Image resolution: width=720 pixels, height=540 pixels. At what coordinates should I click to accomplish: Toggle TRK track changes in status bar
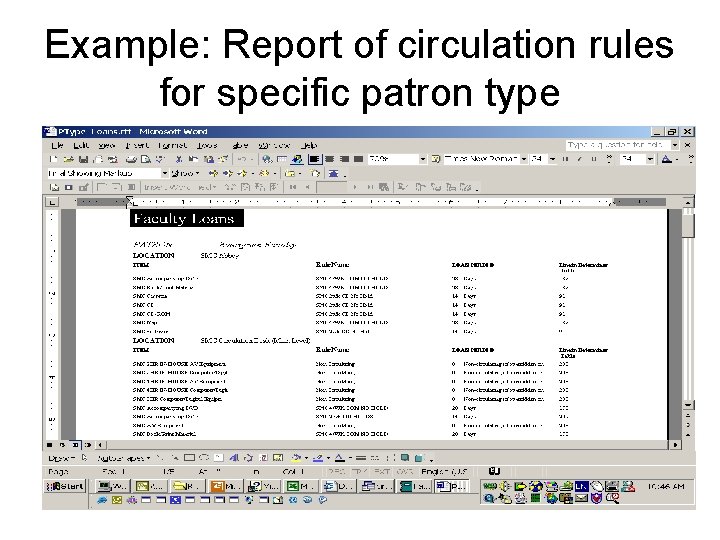pos(359,472)
